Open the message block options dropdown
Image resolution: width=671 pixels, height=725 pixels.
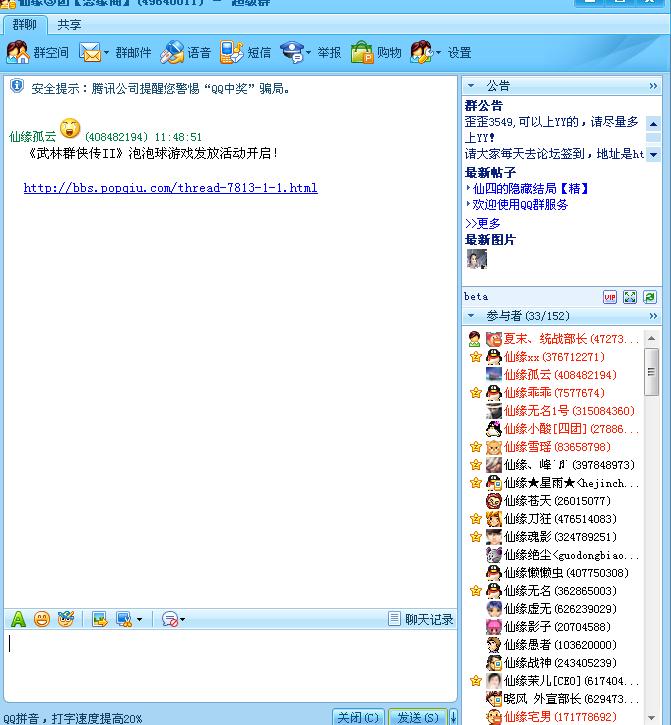182,620
